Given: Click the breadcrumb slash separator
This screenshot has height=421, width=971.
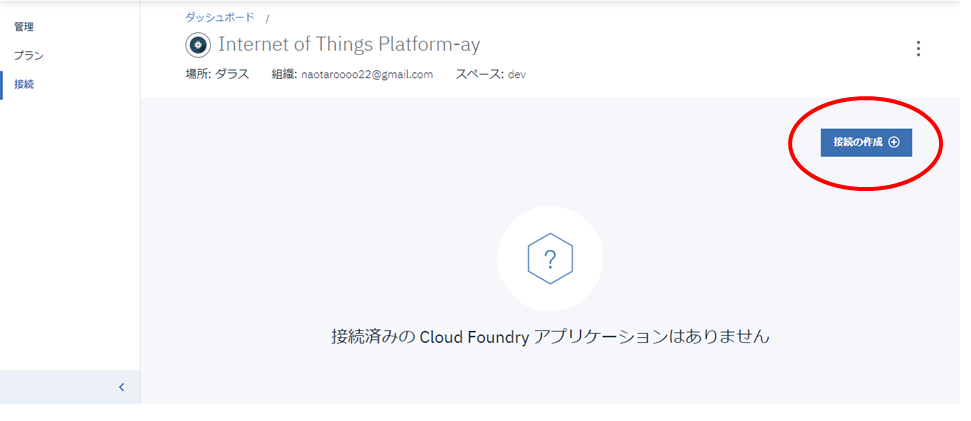Looking at the screenshot, I should pyautogui.click(x=268, y=19).
